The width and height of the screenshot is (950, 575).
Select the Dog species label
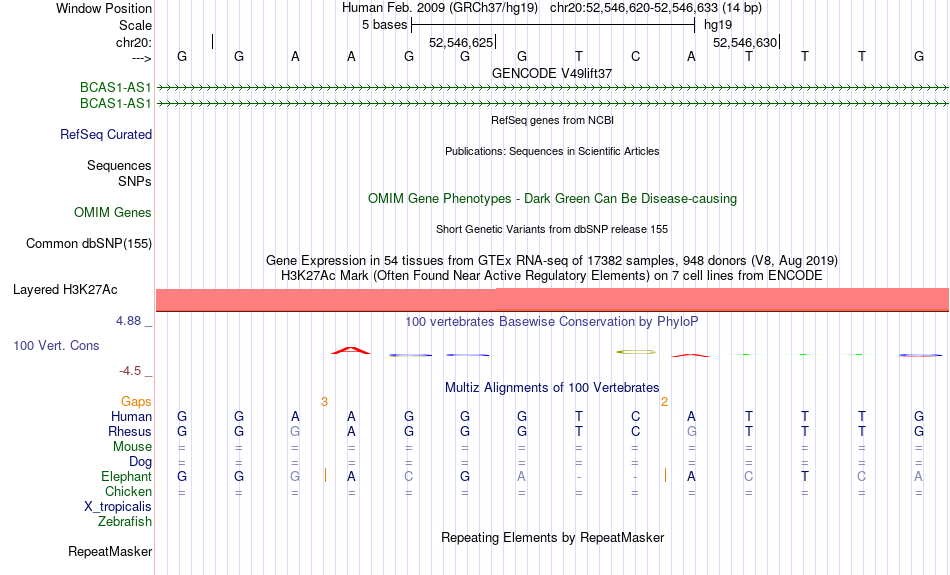(140, 462)
